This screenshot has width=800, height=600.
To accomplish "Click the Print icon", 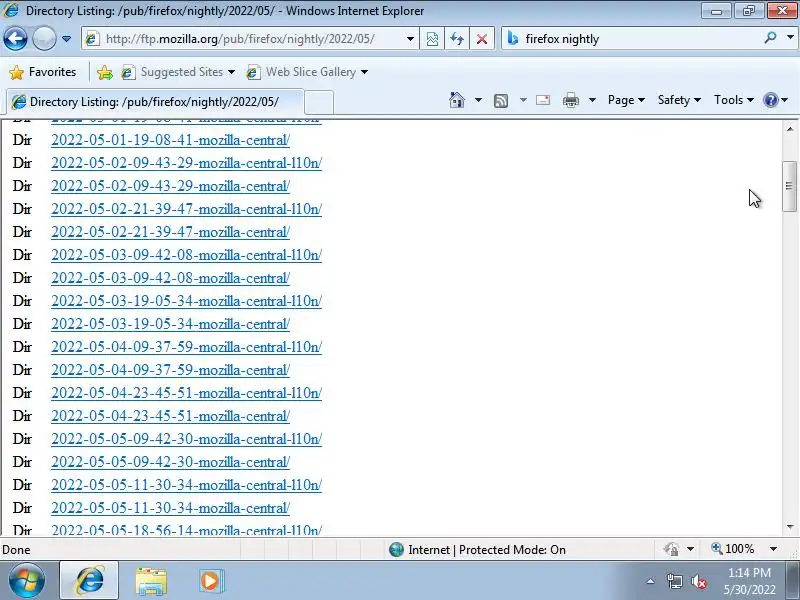I will [x=570, y=100].
